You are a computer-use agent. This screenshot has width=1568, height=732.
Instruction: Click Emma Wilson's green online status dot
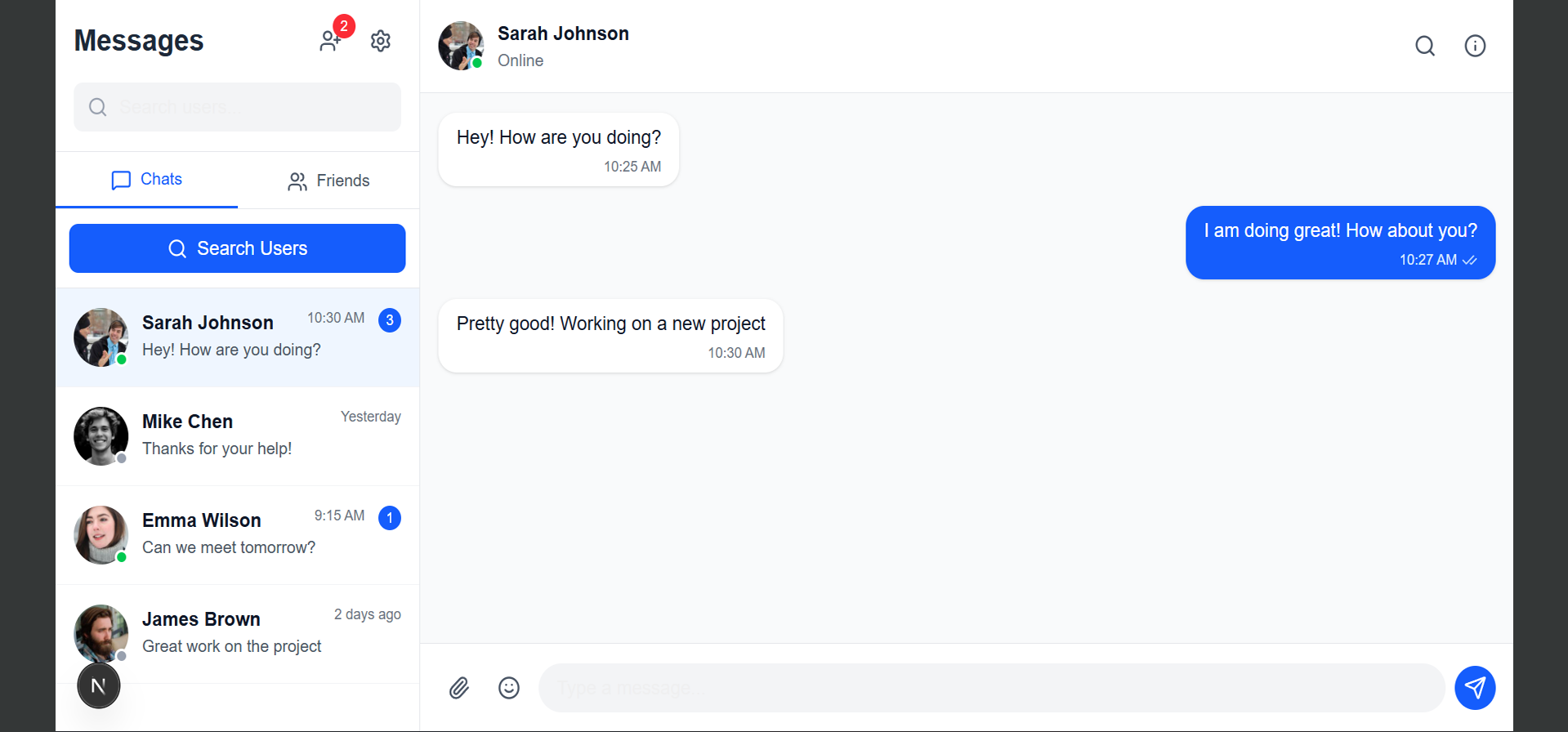(x=121, y=558)
